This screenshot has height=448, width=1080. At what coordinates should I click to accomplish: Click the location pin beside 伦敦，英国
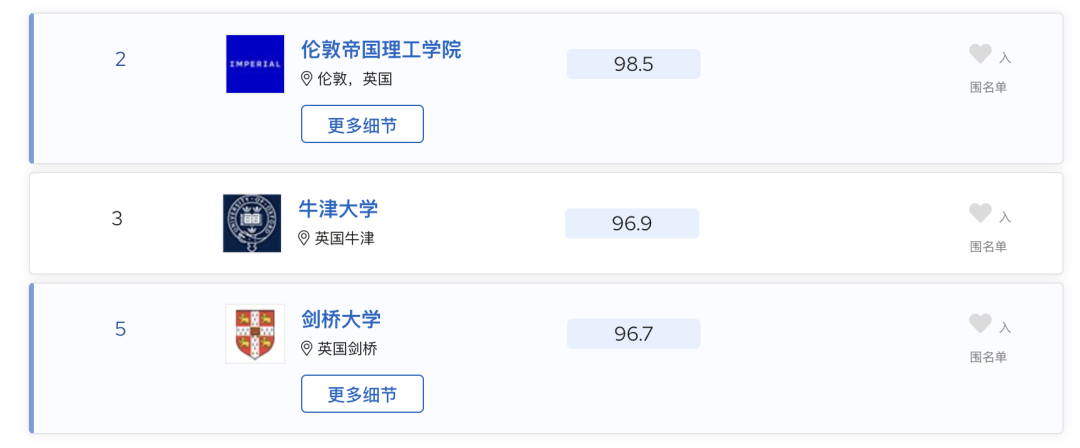pos(307,79)
